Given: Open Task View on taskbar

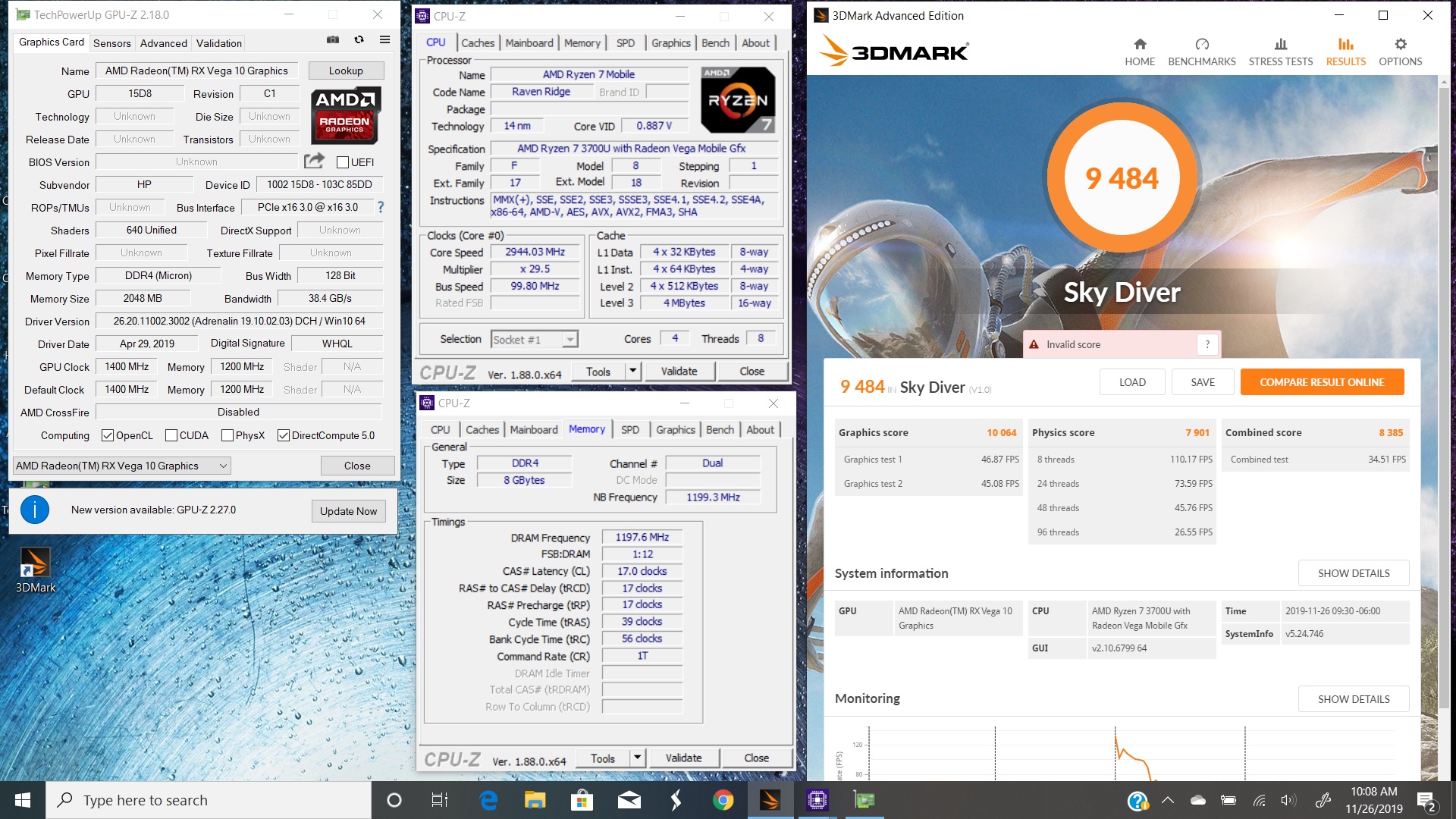Looking at the screenshot, I should pos(440,800).
